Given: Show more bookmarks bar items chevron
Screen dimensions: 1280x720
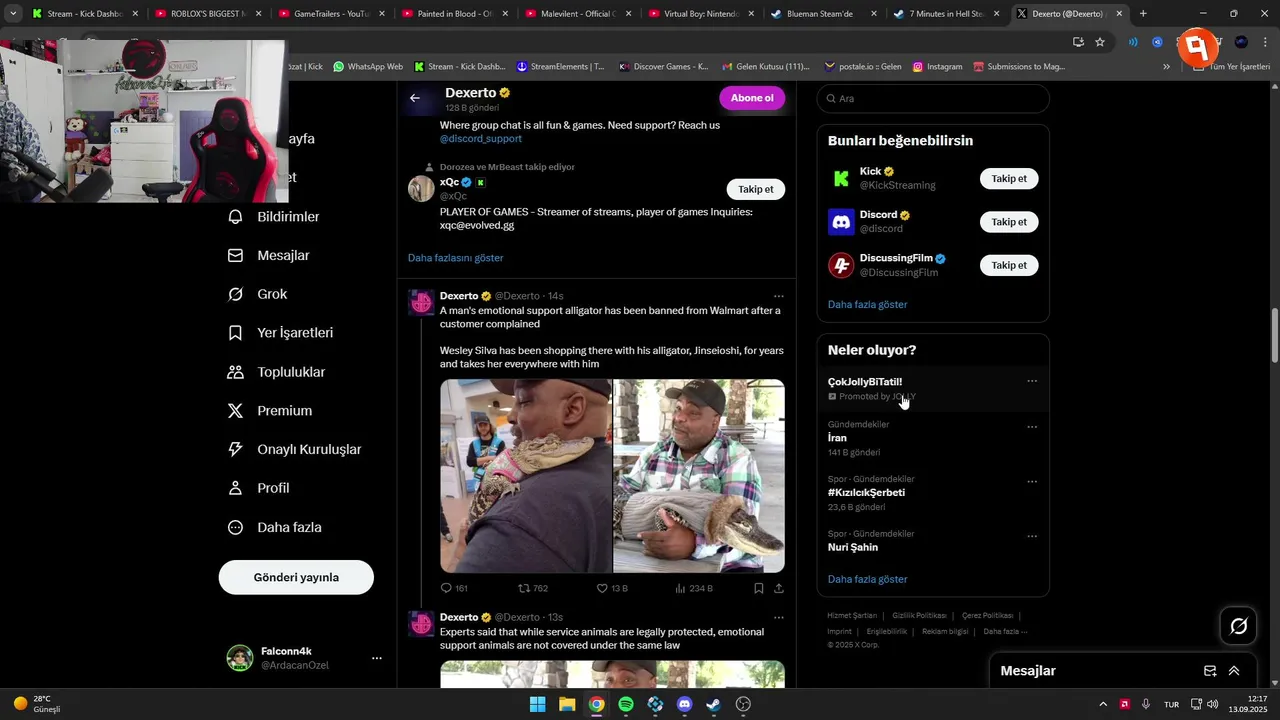Looking at the screenshot, I should pos(1166,67).
